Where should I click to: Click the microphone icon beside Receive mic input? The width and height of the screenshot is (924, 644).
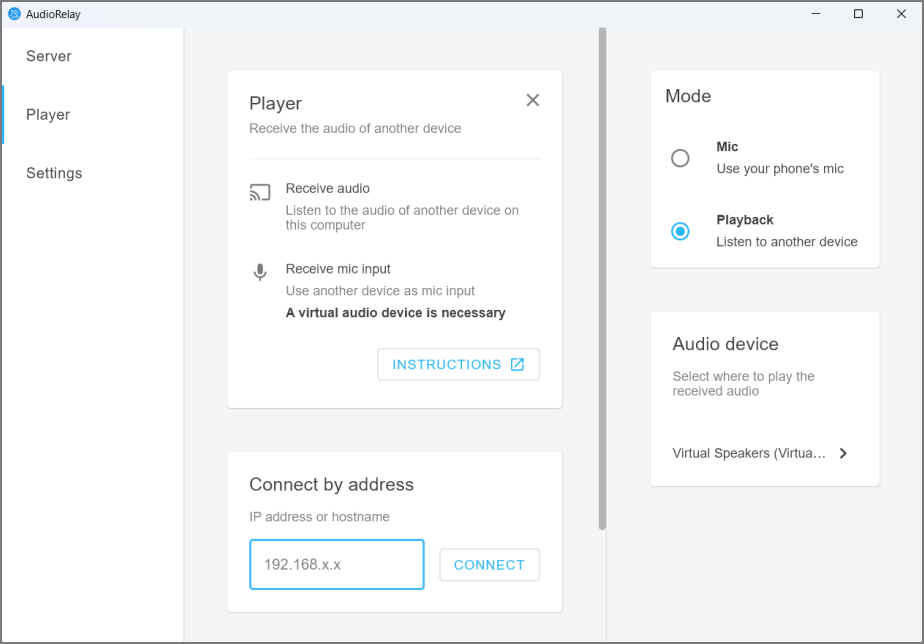point(260,272)
